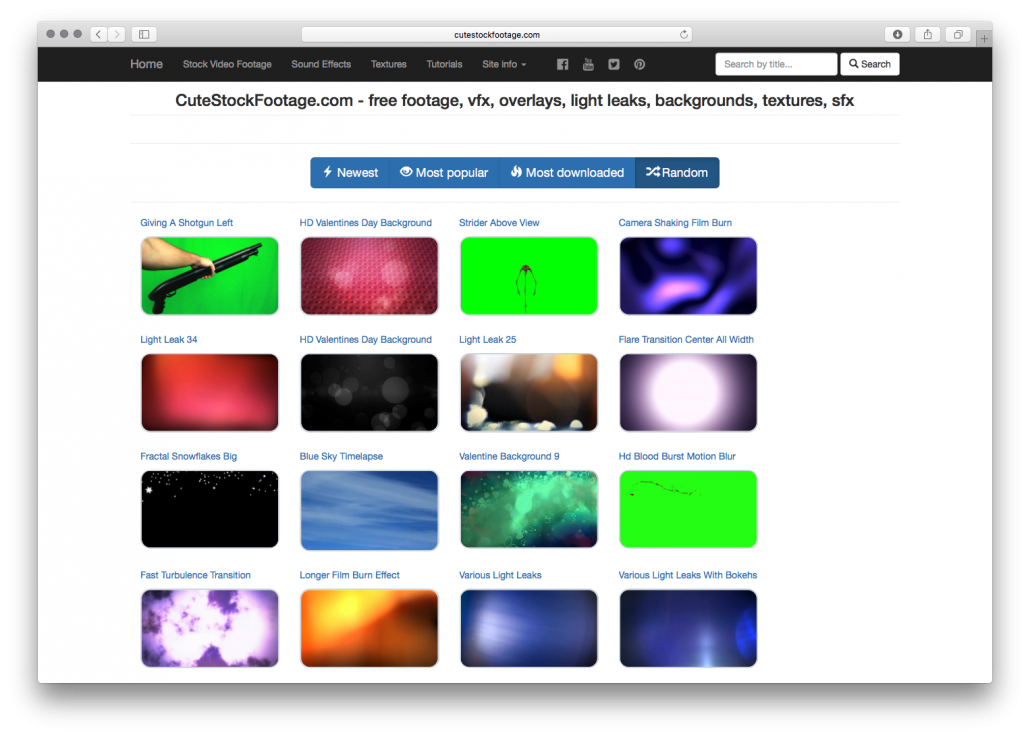Click the Search button
Viewport: 1030px width, 737px height.
(x=870, y=64)
